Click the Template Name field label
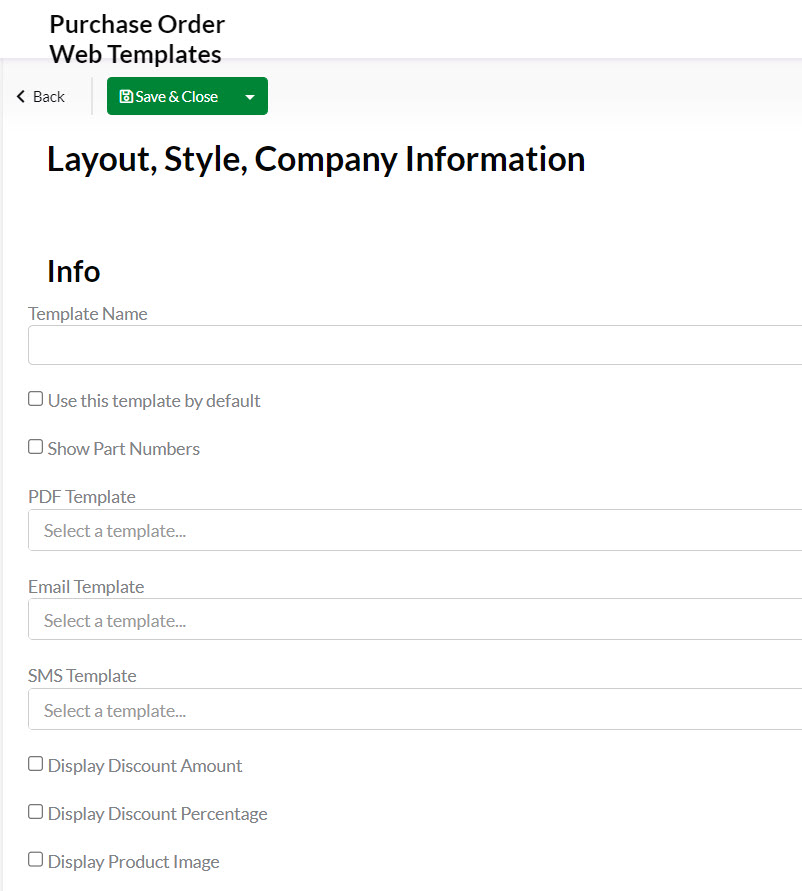The width and height of the screenshot is (802, 891). point(88,314)
